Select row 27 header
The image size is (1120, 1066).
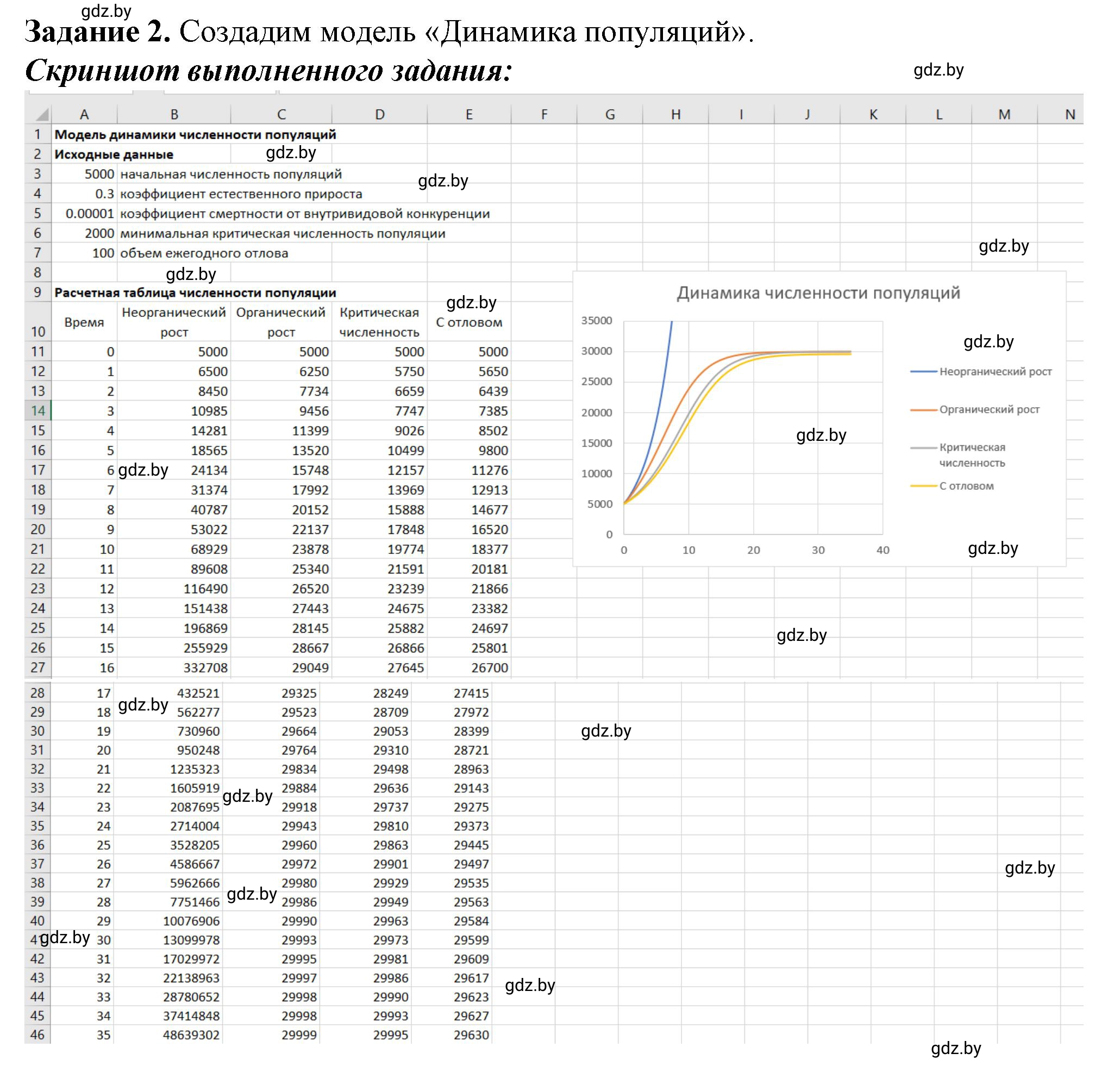point(38,667)
